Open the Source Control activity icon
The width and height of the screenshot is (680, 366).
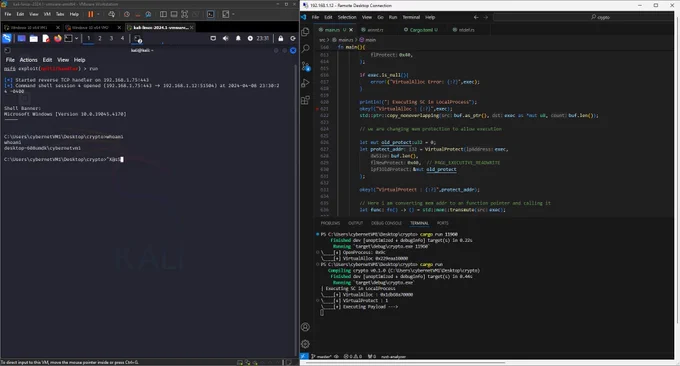coord(305,66)
